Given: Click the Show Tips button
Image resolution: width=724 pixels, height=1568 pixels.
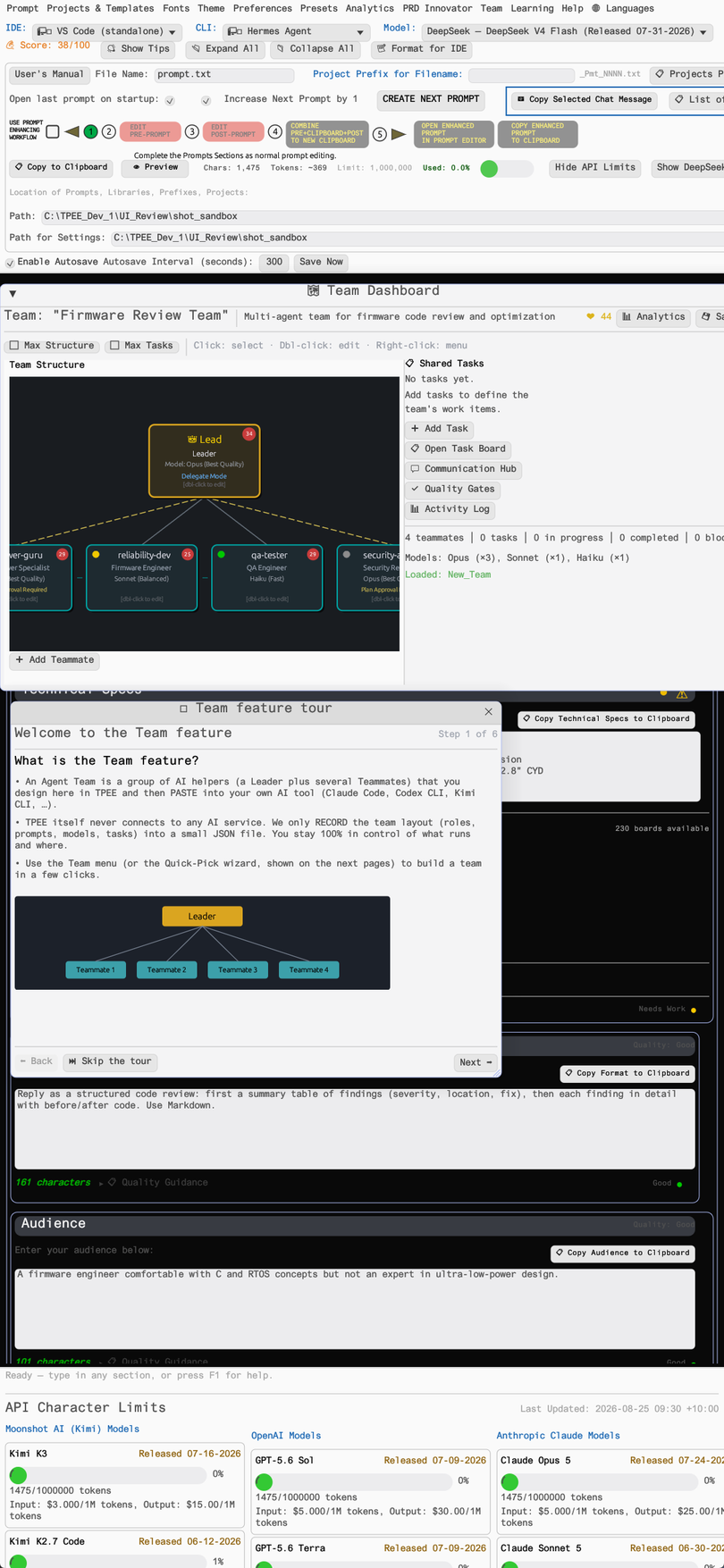Looking at the screenshot, I should tap(138, 49).
